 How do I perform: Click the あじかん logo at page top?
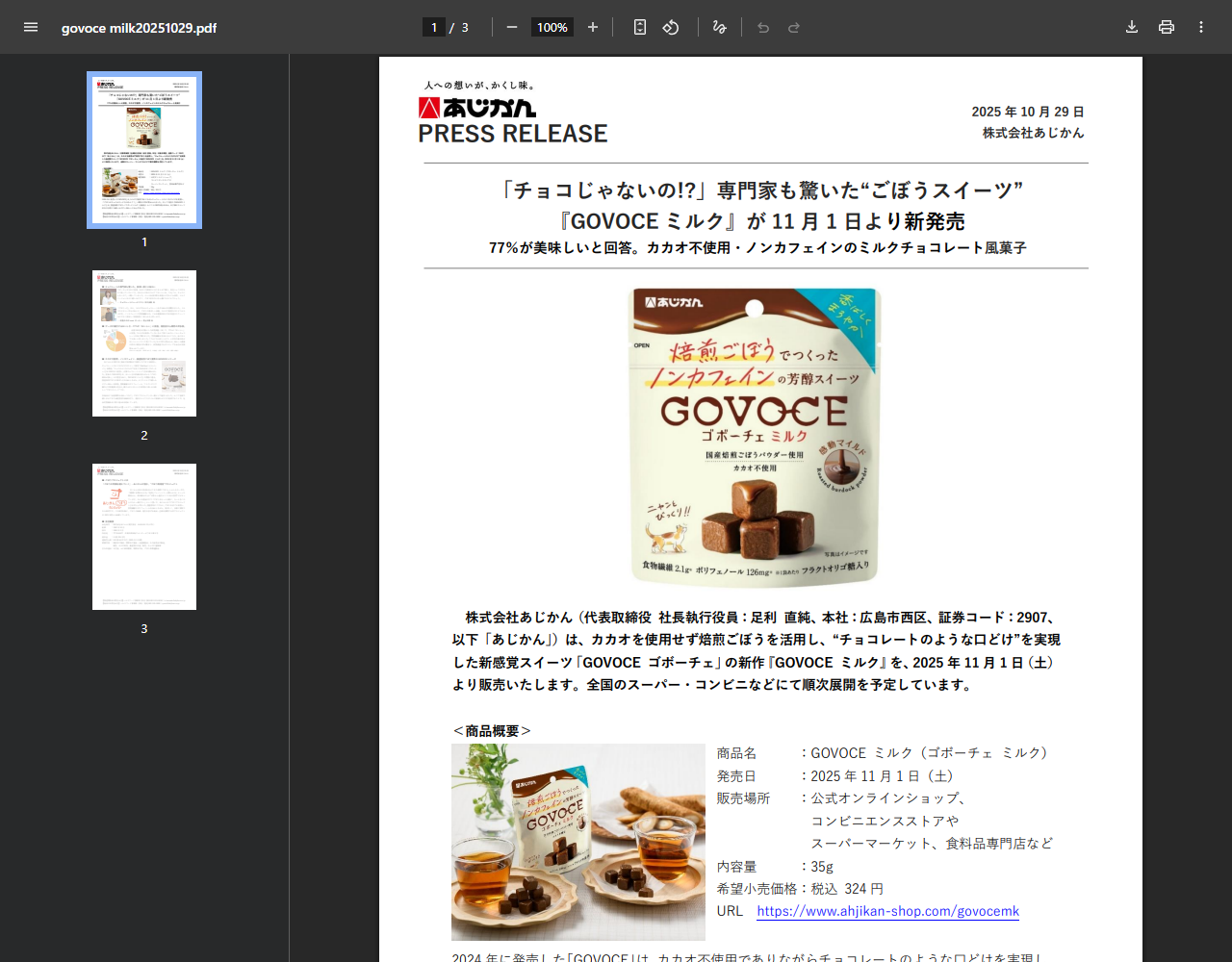click(x=477, y=107)
